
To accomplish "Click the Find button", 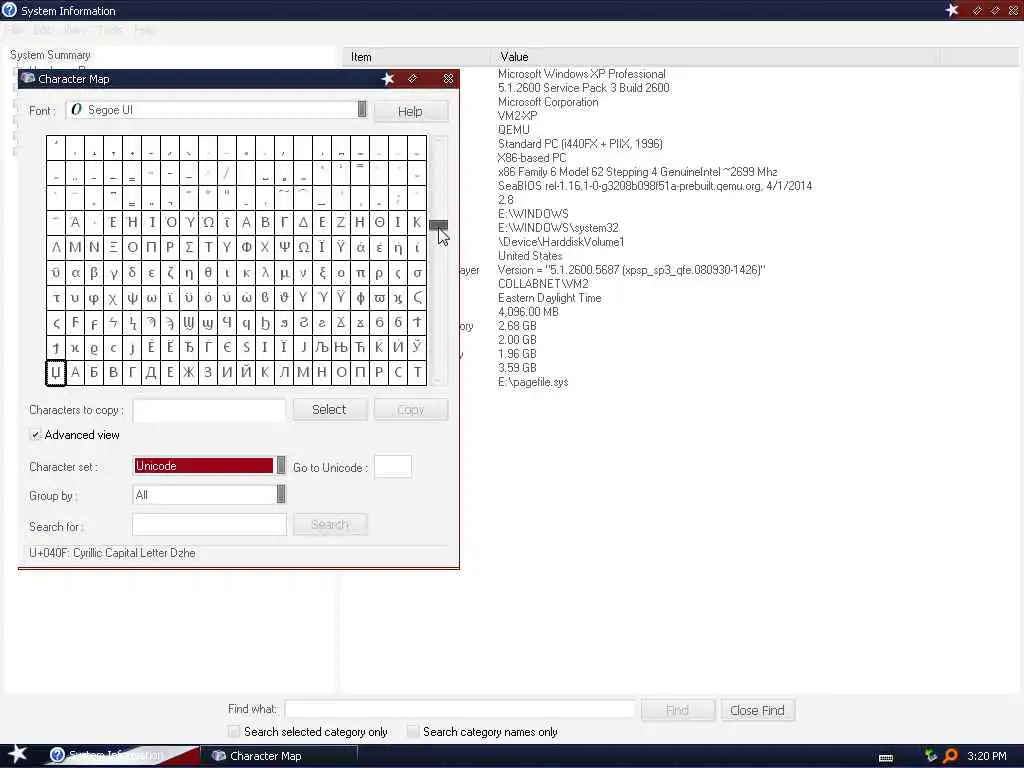I will click(677, 710).
